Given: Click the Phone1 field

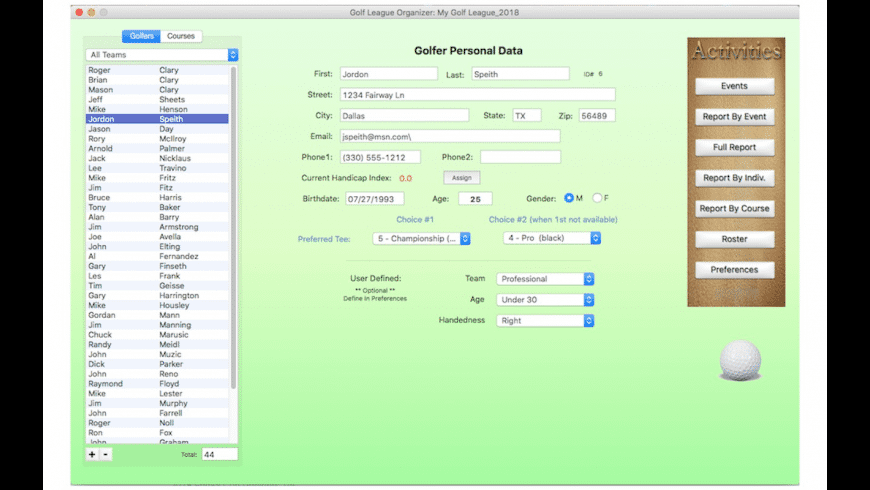Looking at the screenshot, I should [380, 157].
